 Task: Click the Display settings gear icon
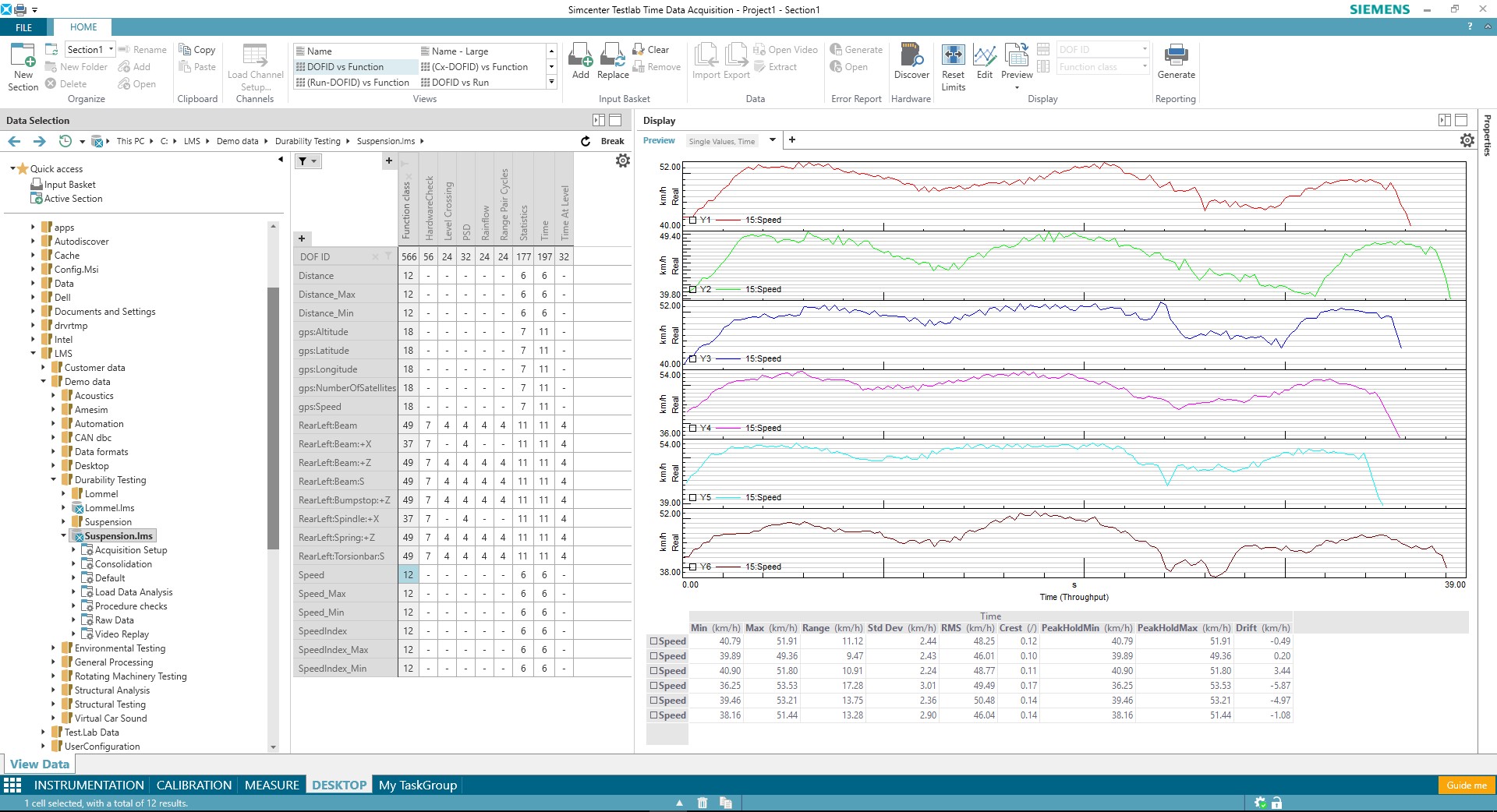(1467, 140)
